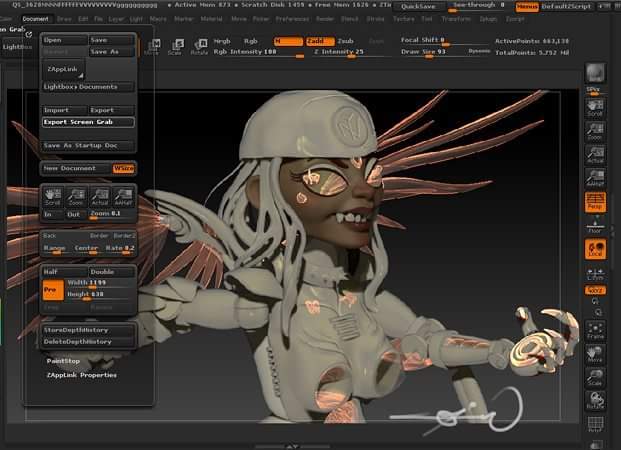Open the Draw menu
621x450 pixels.
[64, 19]
